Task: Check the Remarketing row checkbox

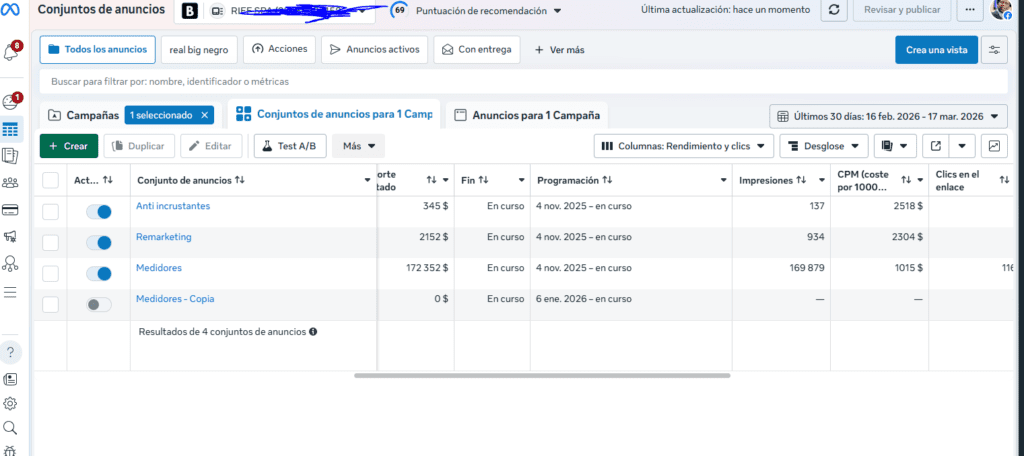Action: 50,243
